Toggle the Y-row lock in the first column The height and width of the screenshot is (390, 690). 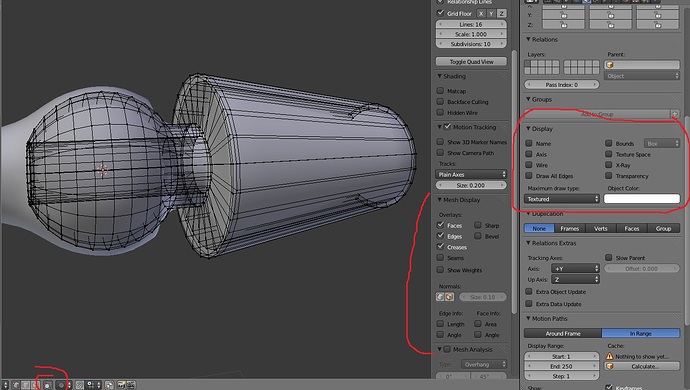[x=563, y=15]
